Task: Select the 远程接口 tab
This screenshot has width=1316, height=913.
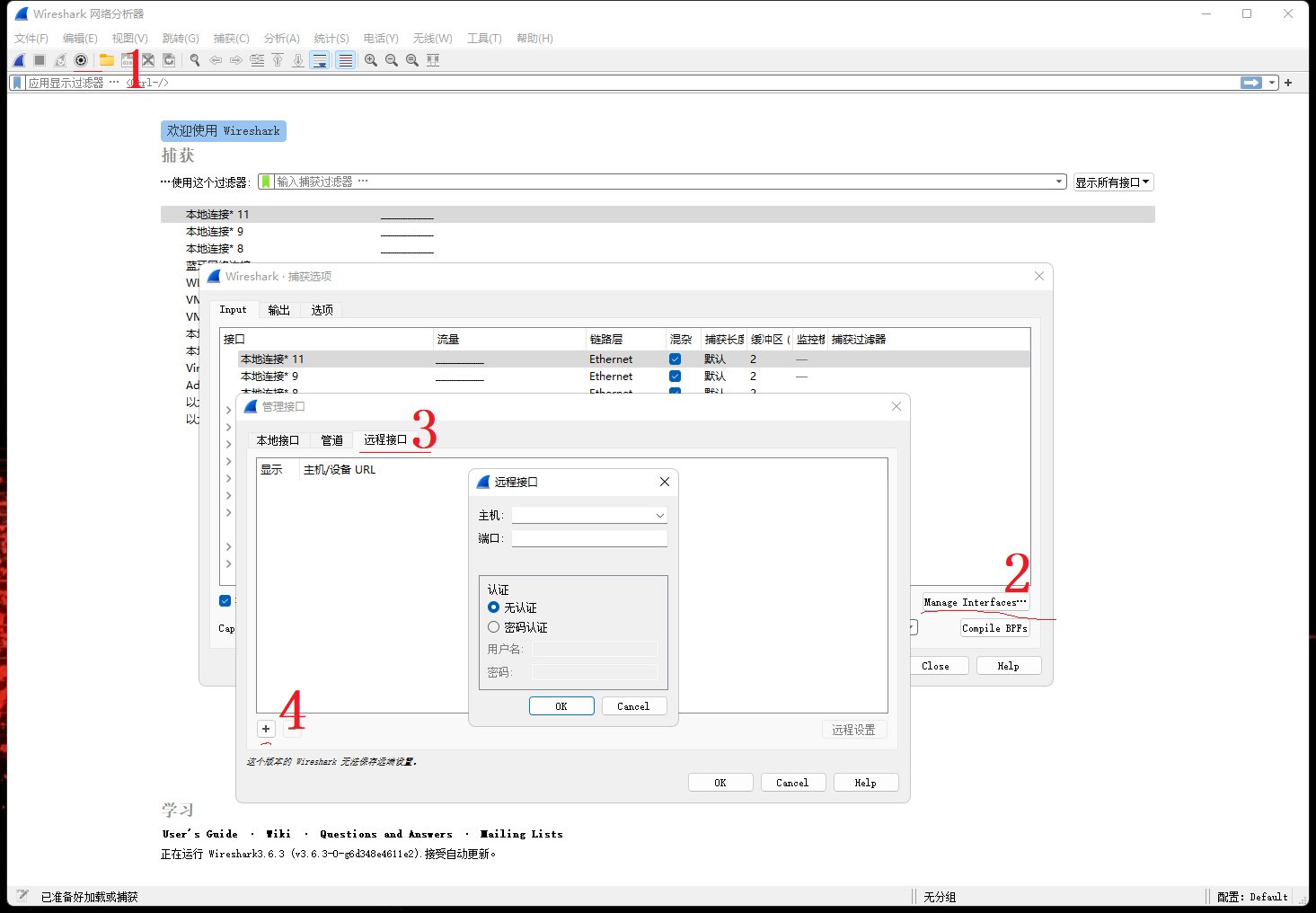Action: 386,439
